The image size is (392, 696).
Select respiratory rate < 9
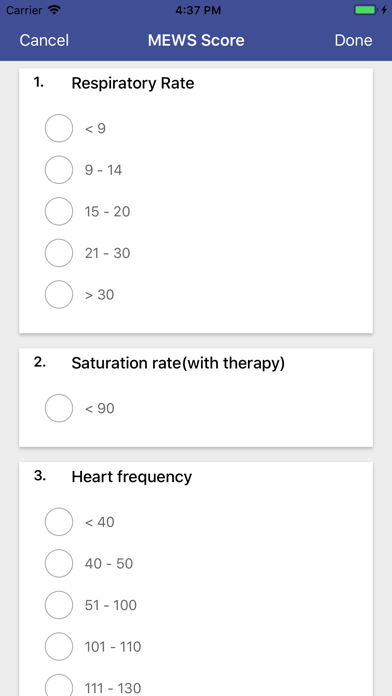pyautogui.click(x=59, y=128)
